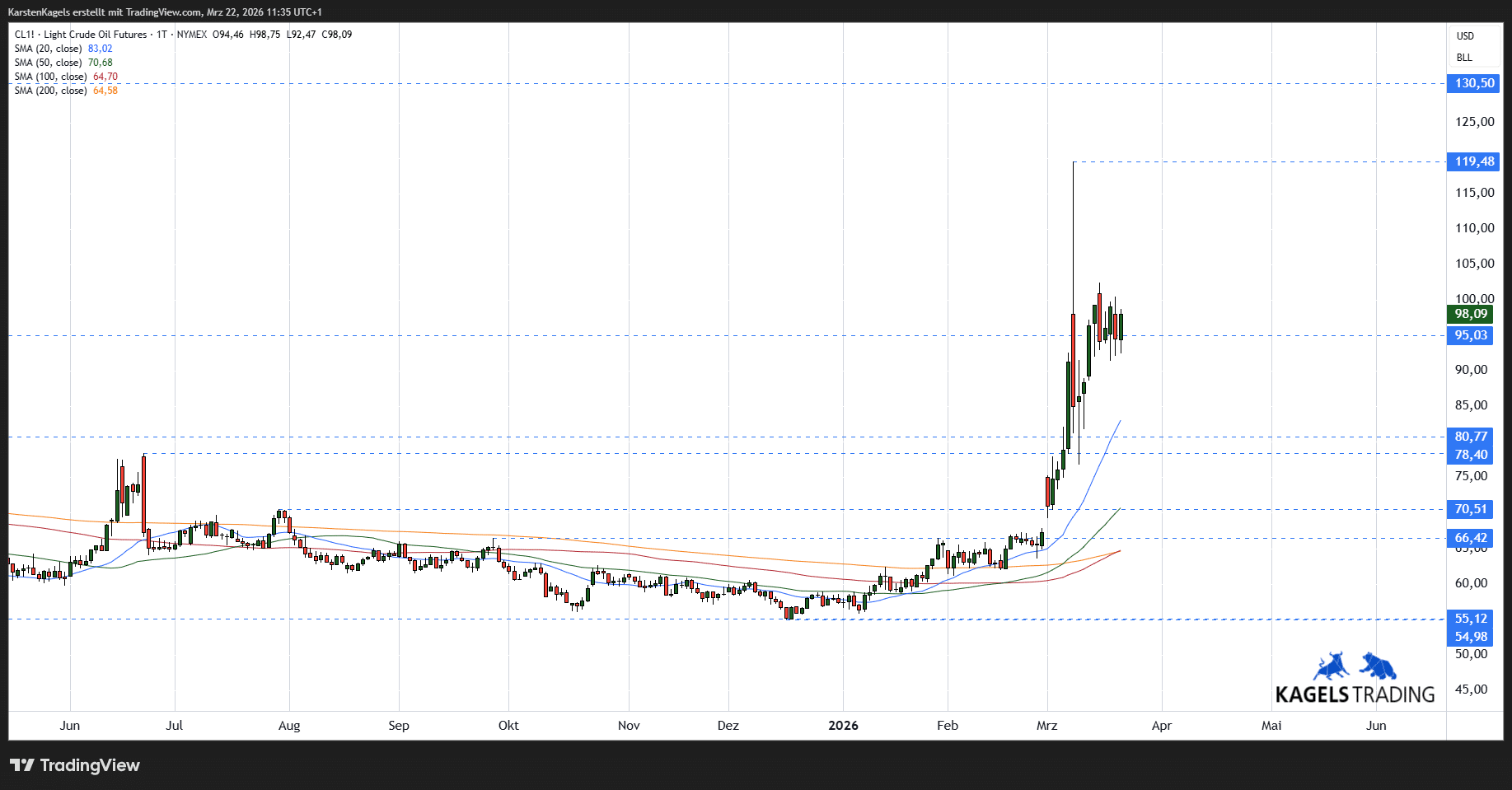The image size is (1512, 790).
Task: Click the 66,42 price level tag
Action: (1471, 538)
